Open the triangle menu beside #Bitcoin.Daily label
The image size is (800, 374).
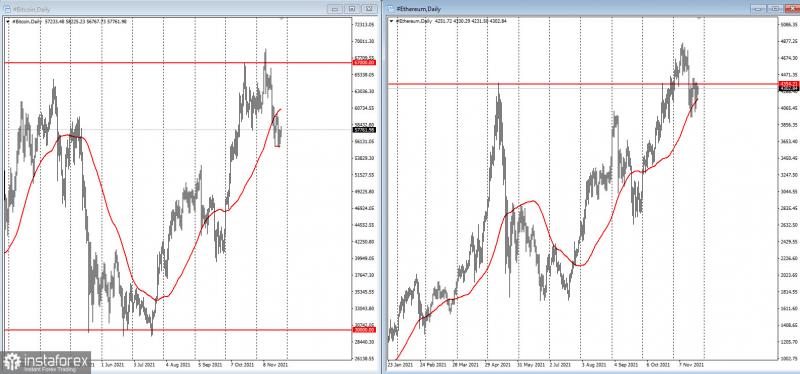pos(8,21)
